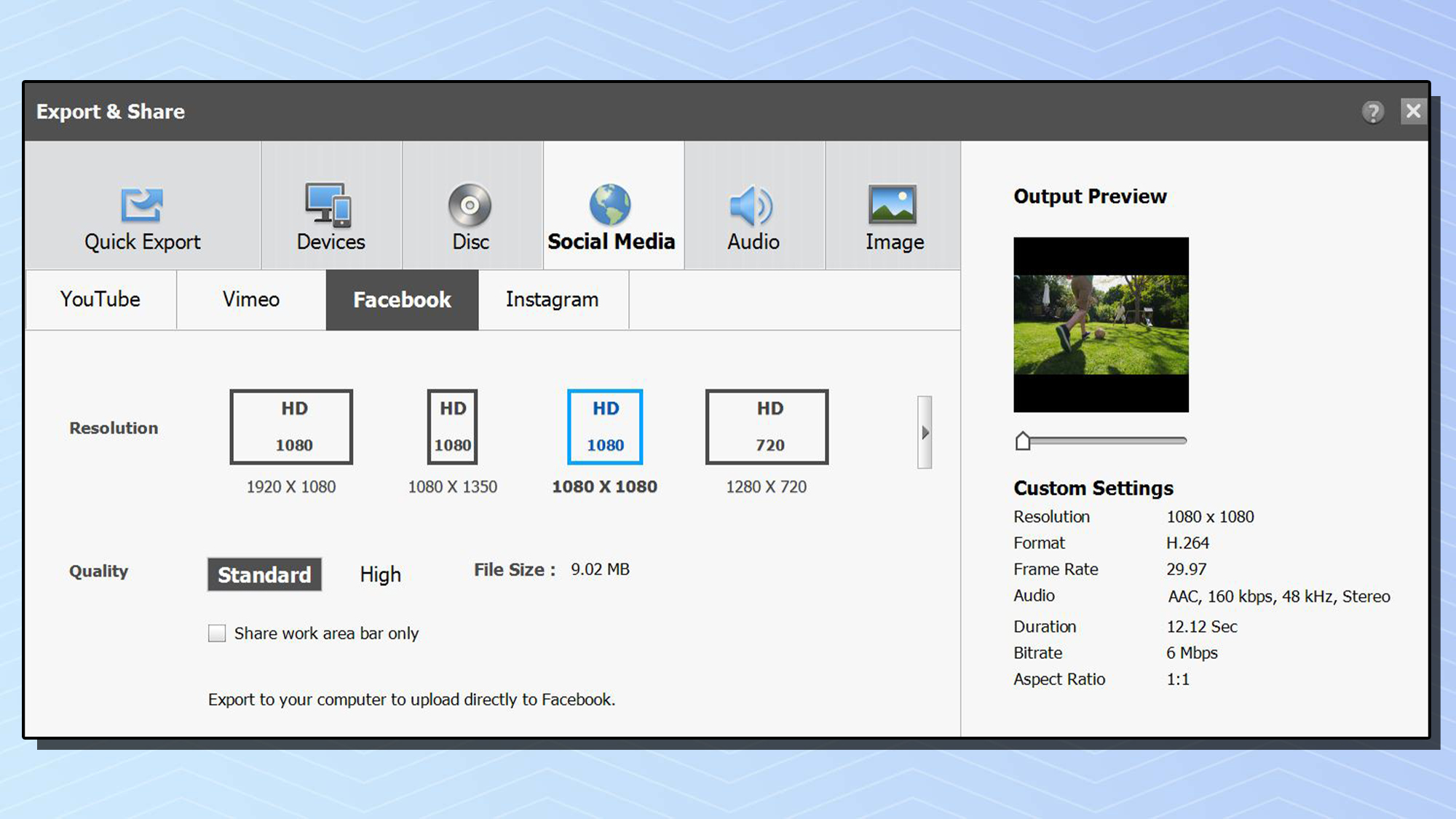This screenshot has height=819, width=1456.
Task: Switch to the Instagram tab
Action: (551, 299)
